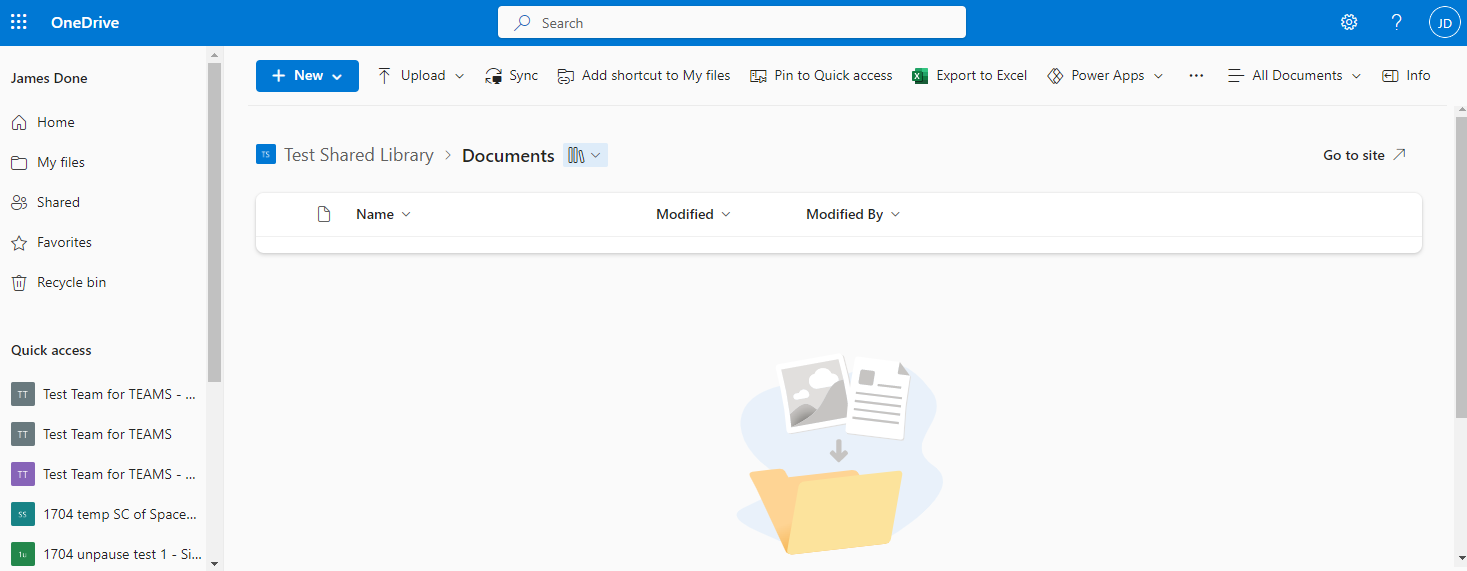Click the sidebar scrollbar down arrow
Image resolution: width=1467 pixels, height=571 pixels.
click(x=215, y=563)
